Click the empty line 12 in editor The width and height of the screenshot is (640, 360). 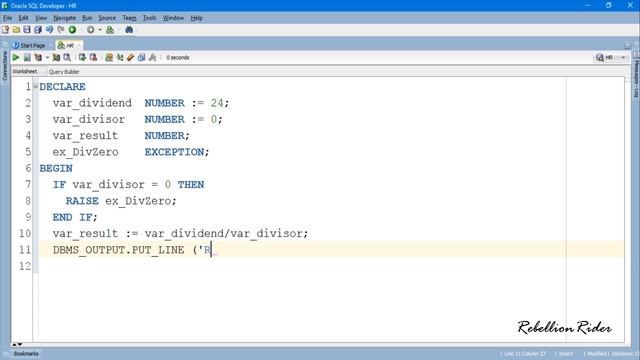[x=331, y=266]
